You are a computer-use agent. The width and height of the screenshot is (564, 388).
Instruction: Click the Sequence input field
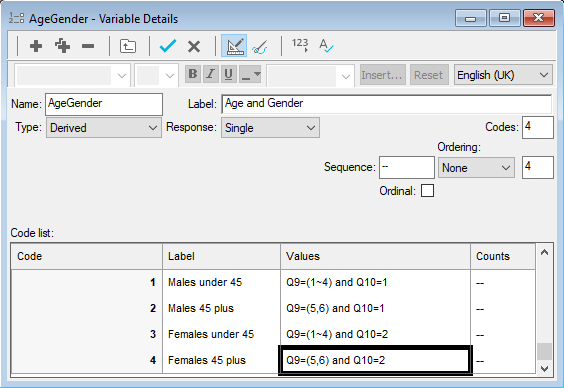click(x=407, y=167)
